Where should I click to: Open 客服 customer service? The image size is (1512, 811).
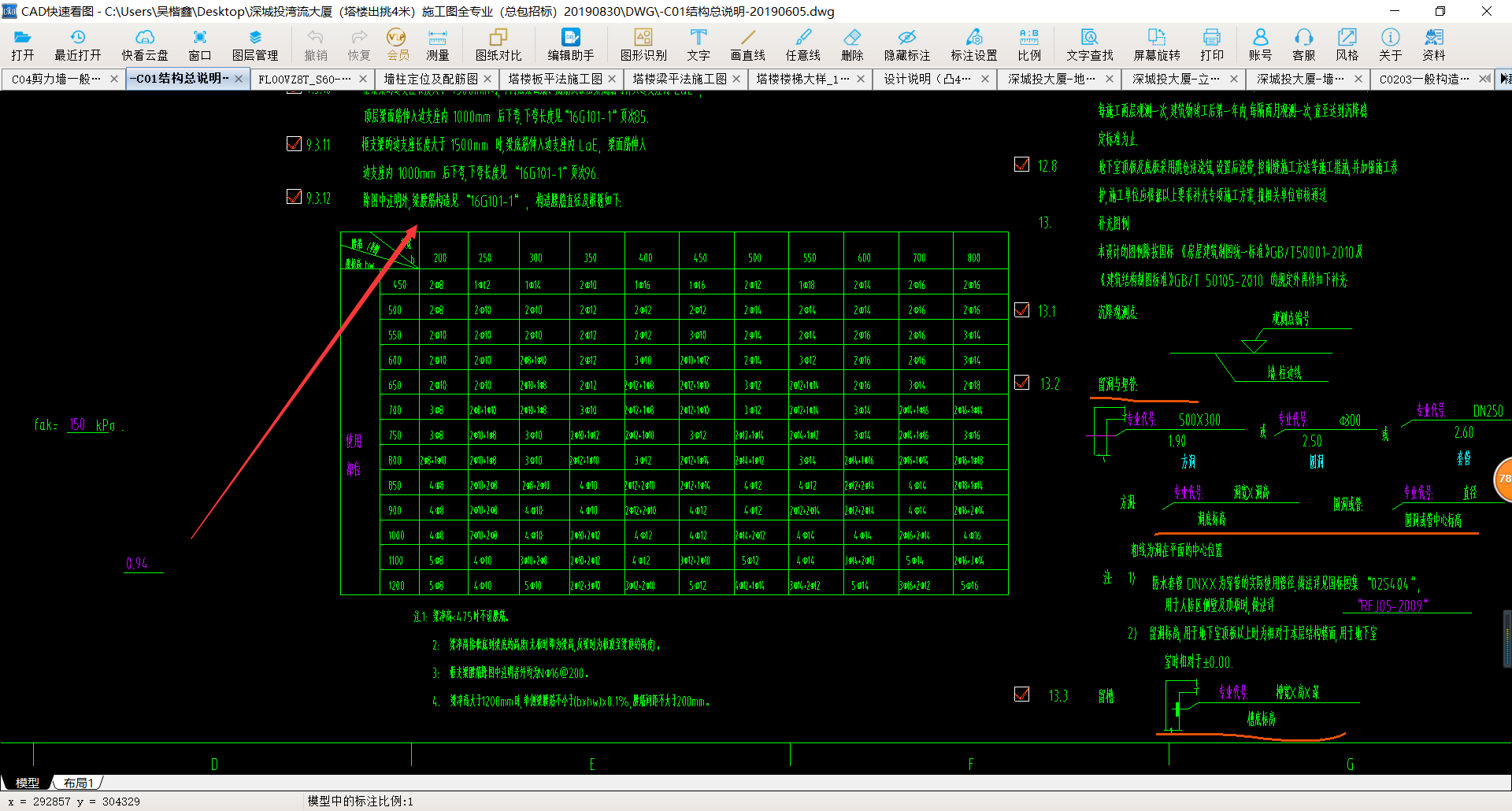[1304, 45]
